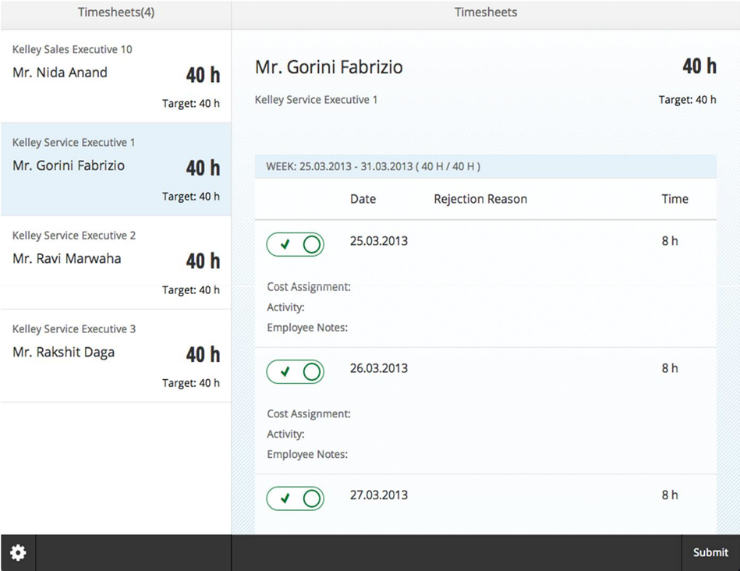This screenshot has height=571, width=740.
Task: Select Mr. Gorini Fabrizio in the list
Action: pos(116,169)
